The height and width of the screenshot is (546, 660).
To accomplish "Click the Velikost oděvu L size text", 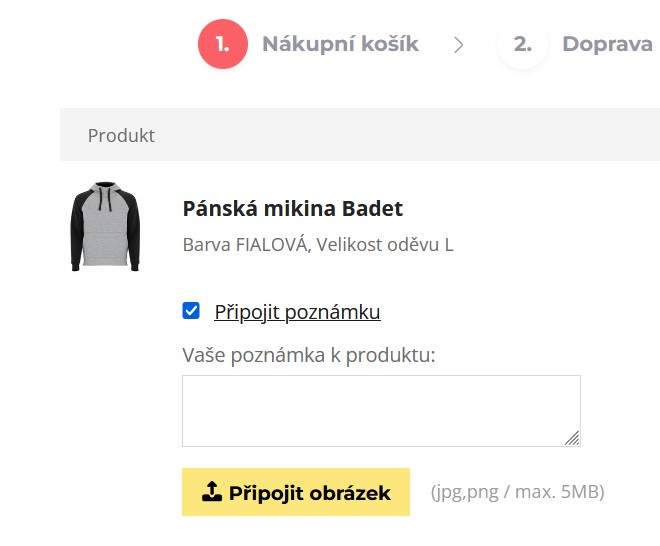I will [385, 244].
